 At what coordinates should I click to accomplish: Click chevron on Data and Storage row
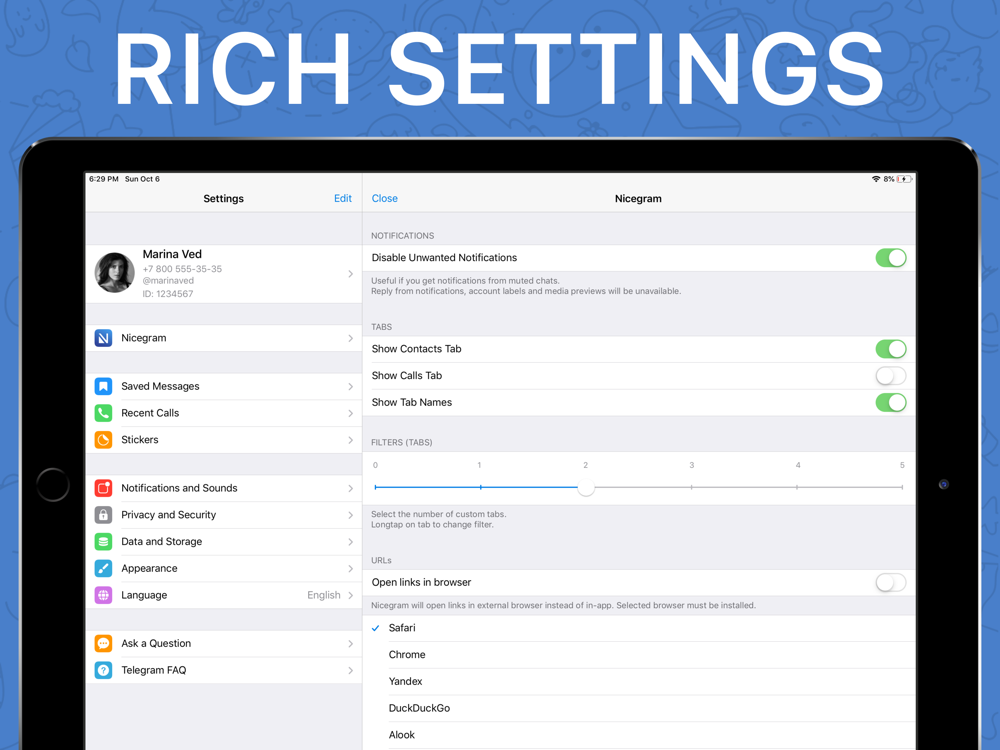(x=351, y=543)
